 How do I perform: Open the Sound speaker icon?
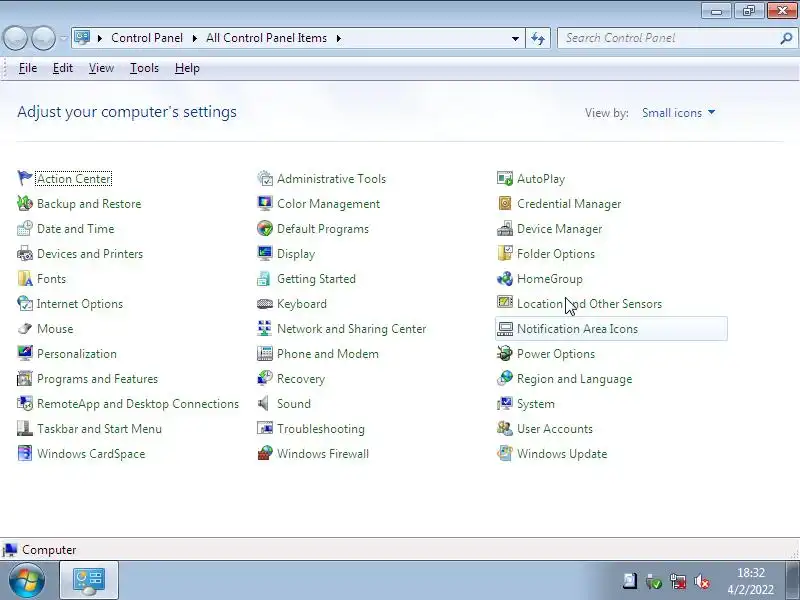264,404
